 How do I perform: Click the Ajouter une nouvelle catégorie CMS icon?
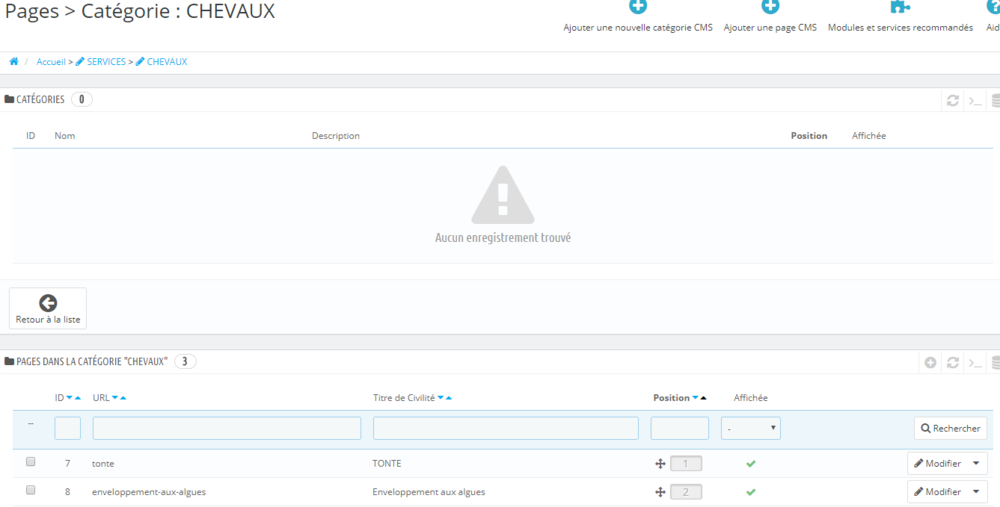pyautogui.click(x=638, y=7)
